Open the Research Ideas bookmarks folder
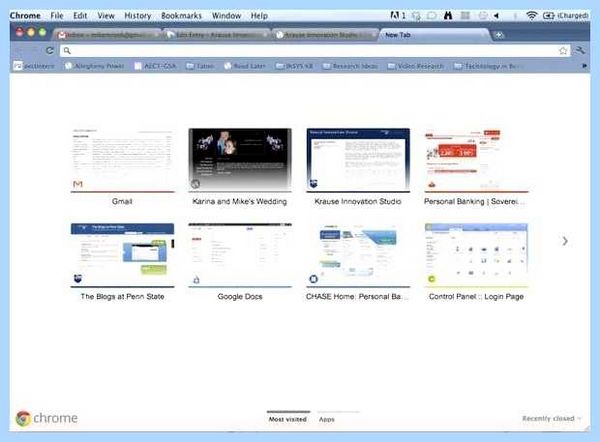The width and height of the screenshot is (600, 442). point(350,66)
